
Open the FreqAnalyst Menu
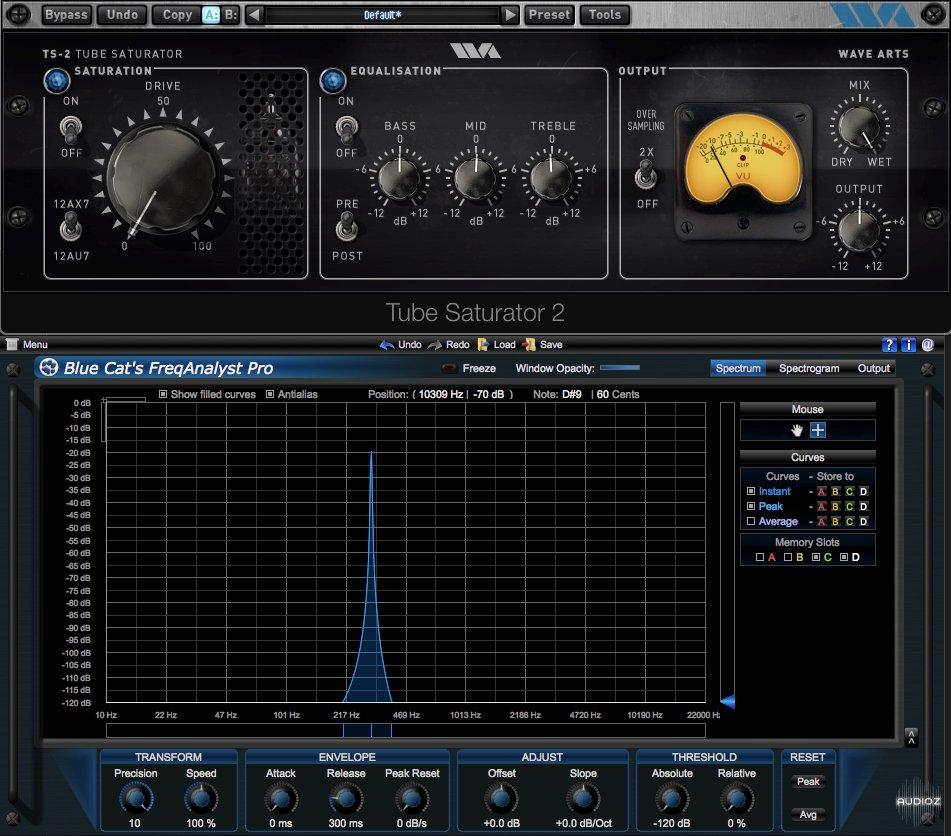tap(35, 345)
